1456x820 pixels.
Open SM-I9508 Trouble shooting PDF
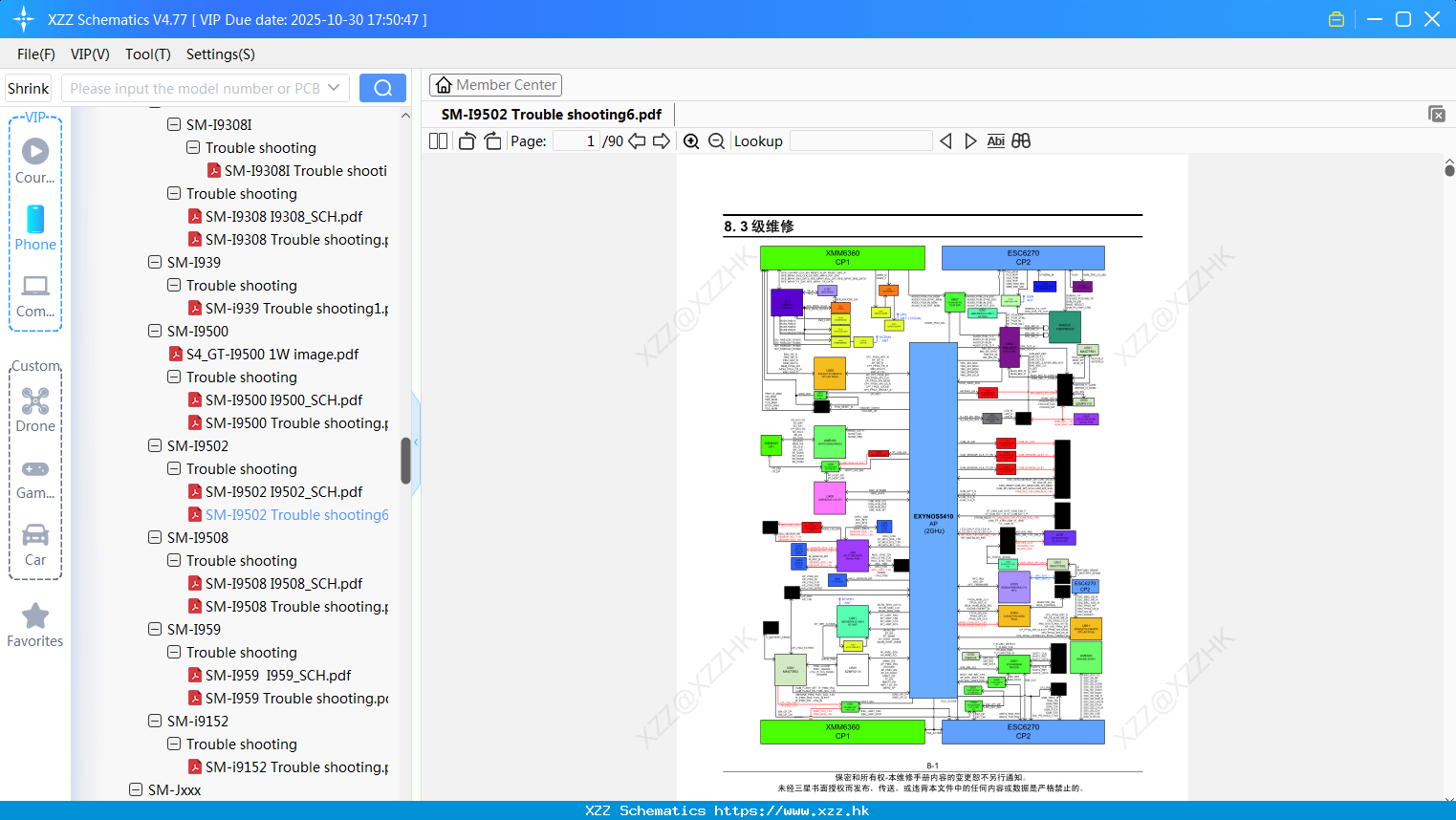tap(288, 606)
